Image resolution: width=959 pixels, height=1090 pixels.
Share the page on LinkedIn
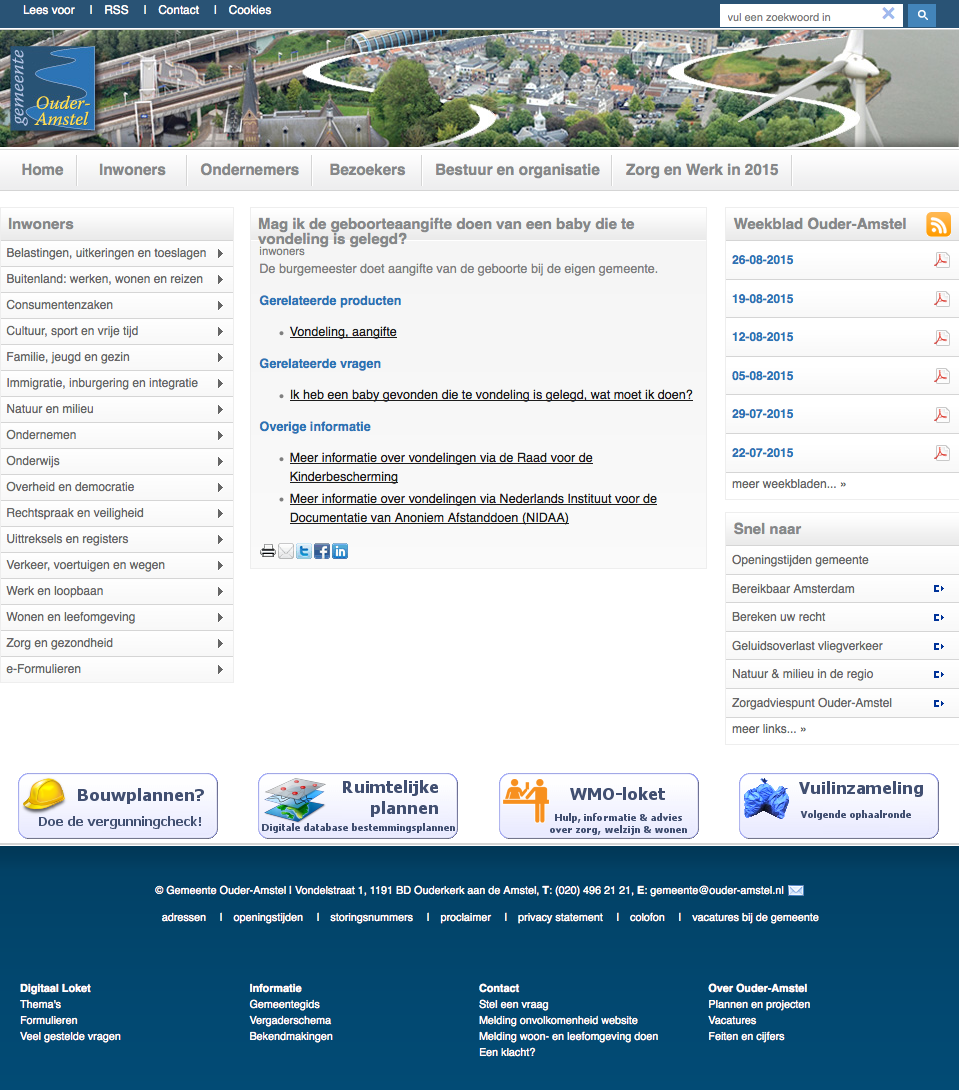coord(340,551)
